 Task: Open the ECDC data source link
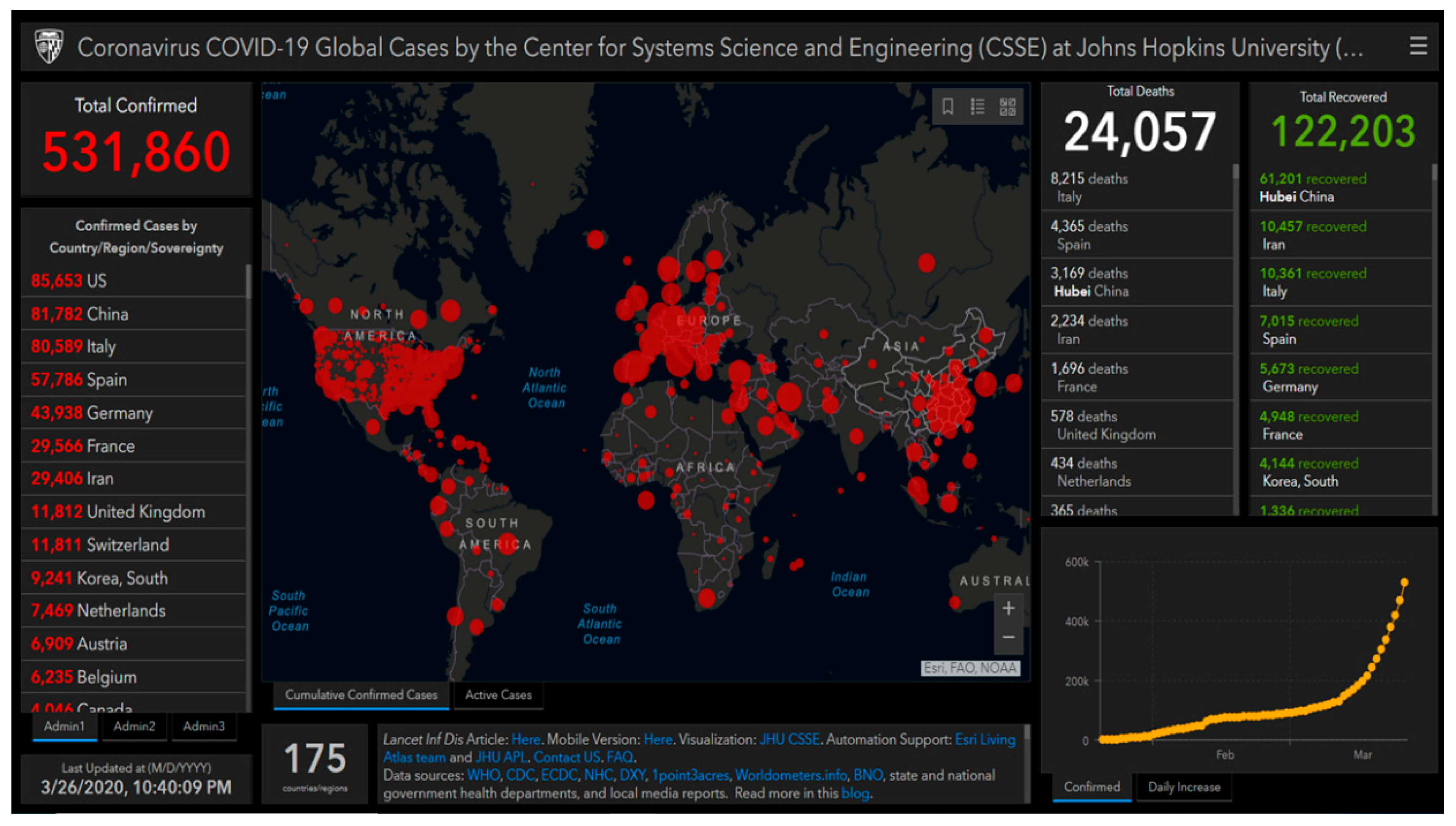558,776
